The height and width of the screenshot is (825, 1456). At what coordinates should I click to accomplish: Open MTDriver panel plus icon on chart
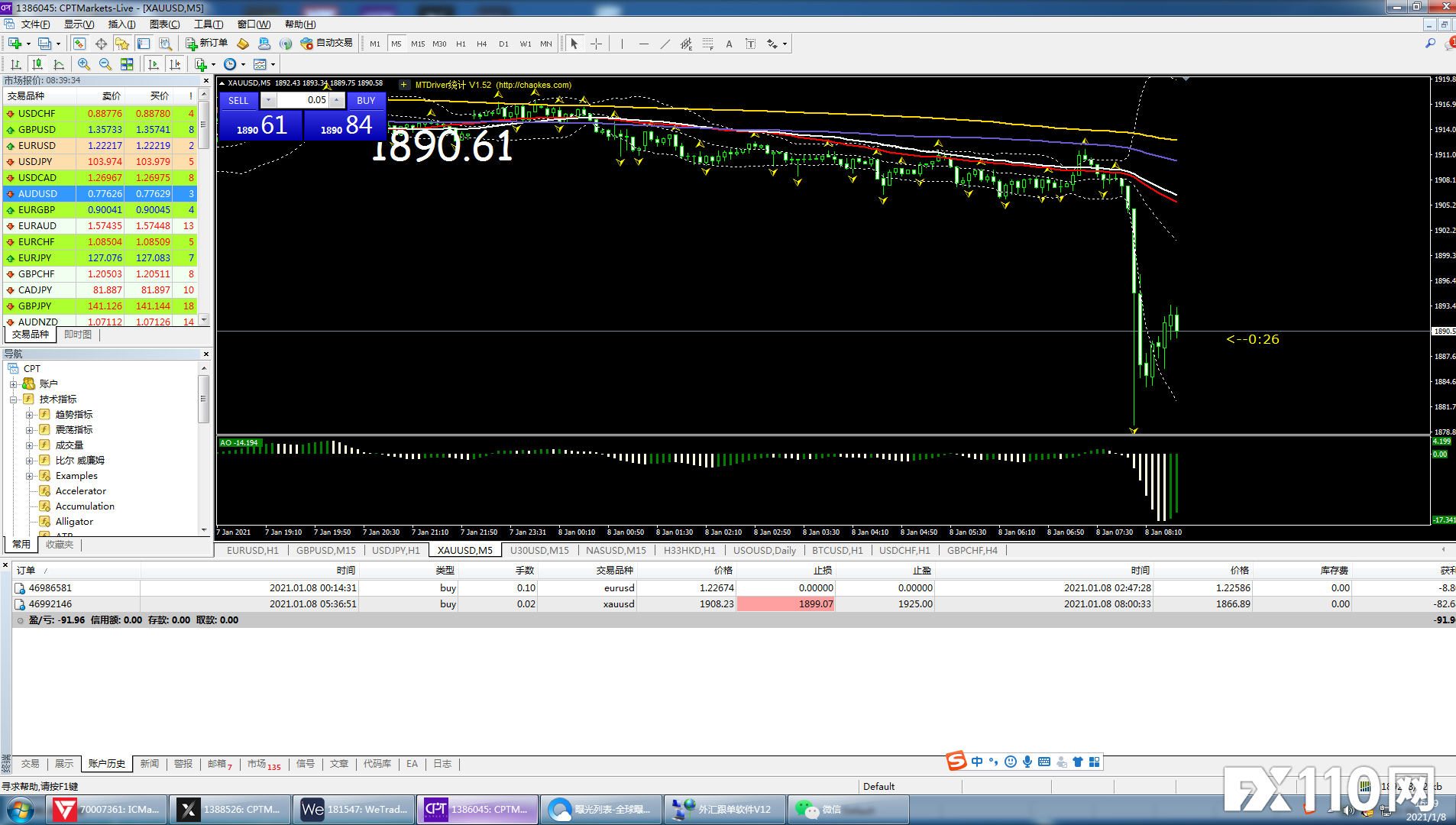403,85
